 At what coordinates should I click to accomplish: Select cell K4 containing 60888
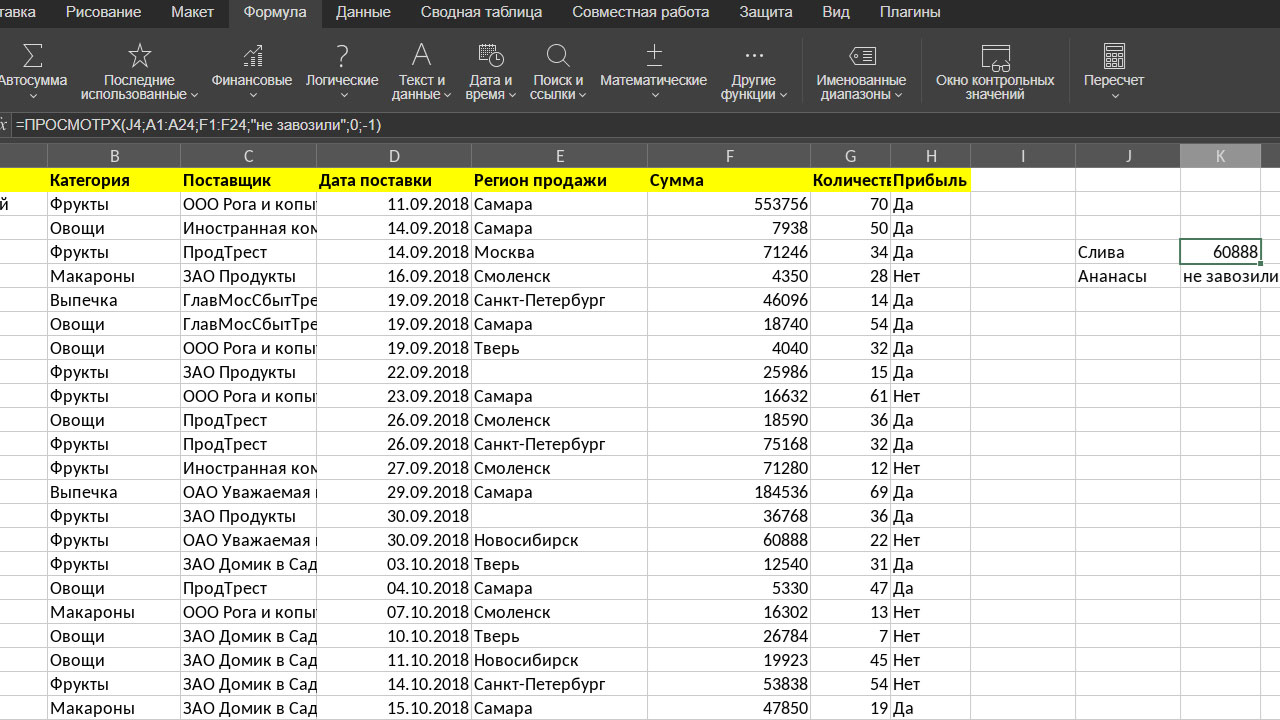tap(1220, 252)
